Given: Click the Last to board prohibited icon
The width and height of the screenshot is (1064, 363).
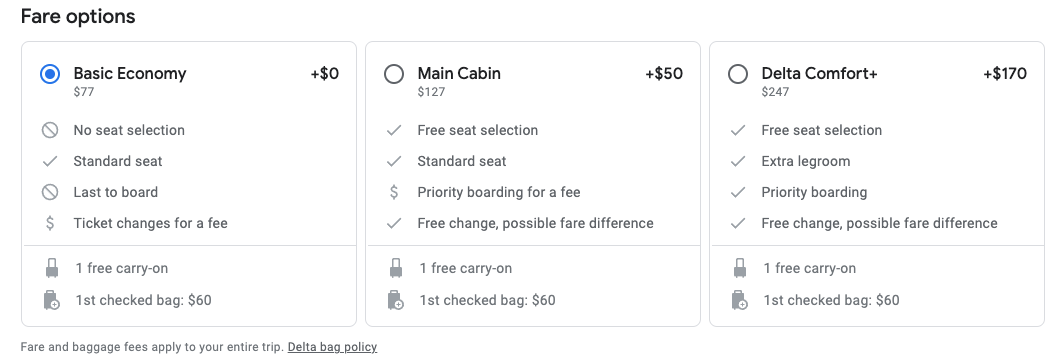Looking at the screenshot, I should [x=50, y=192].
